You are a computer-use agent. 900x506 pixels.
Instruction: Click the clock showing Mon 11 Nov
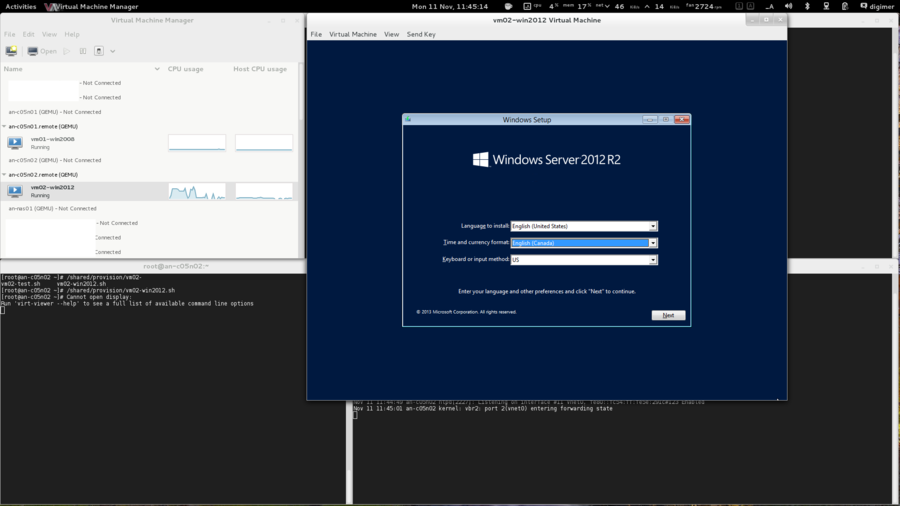tap(449, 6)
